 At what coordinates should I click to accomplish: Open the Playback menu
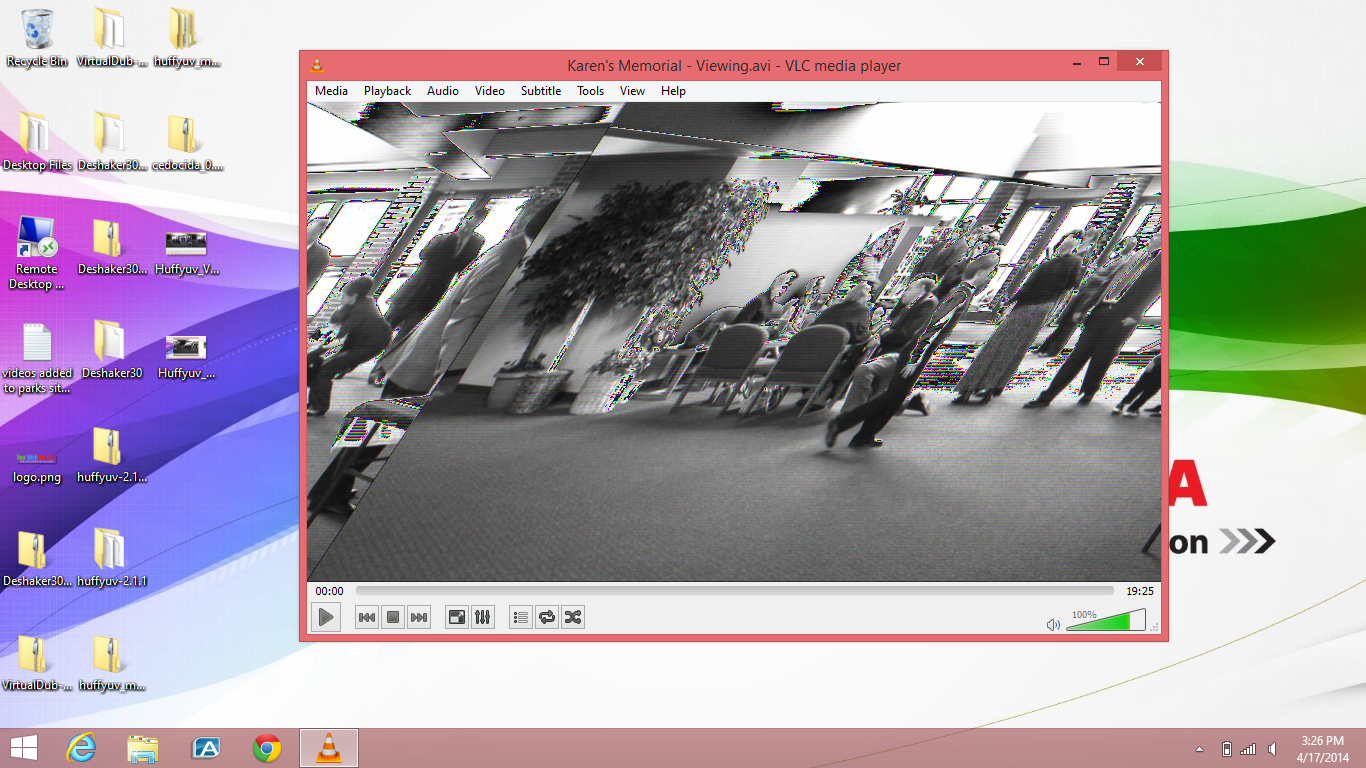coord(387,91)
